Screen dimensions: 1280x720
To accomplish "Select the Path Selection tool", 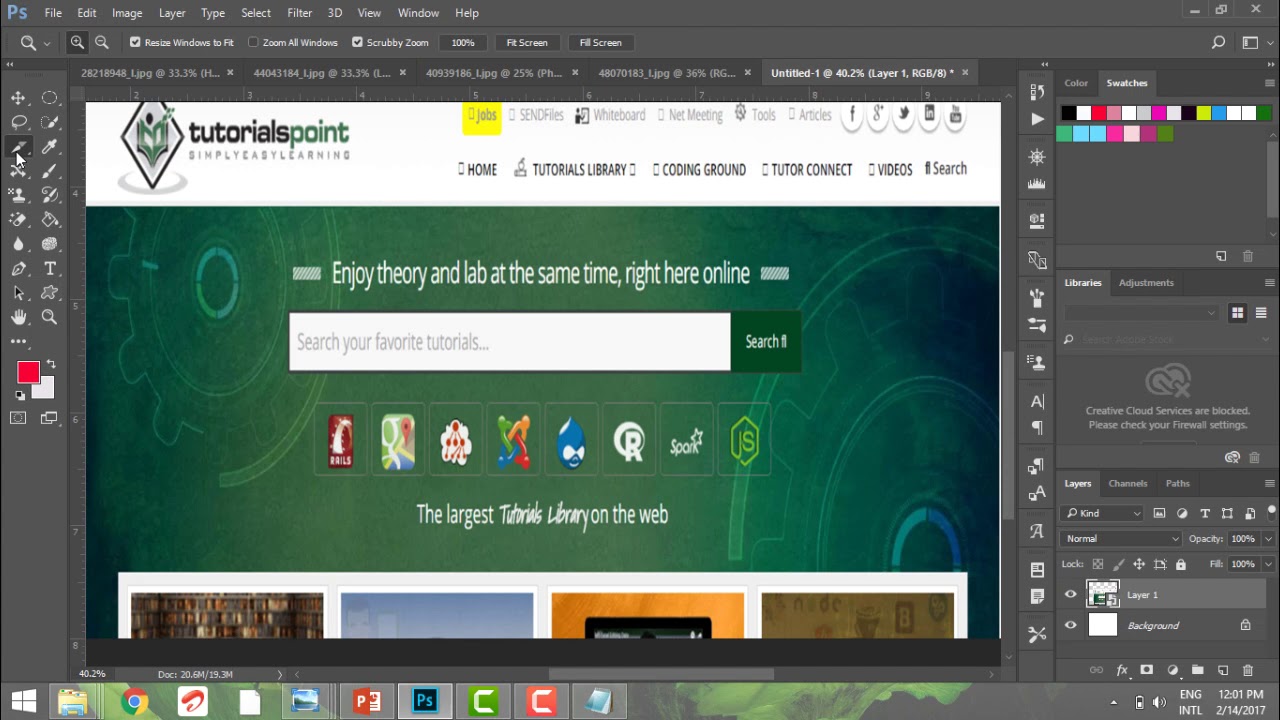I will pyautogui.click(x=18, y=293).
